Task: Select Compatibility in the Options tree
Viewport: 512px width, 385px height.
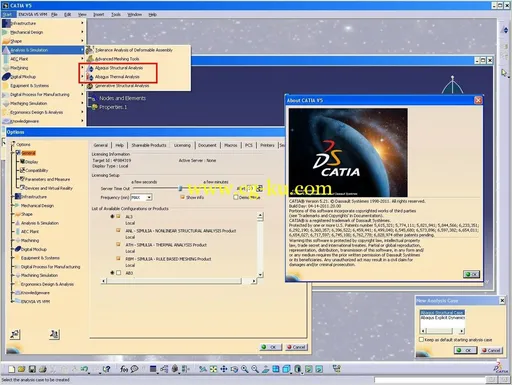Action: pos(34,170)
